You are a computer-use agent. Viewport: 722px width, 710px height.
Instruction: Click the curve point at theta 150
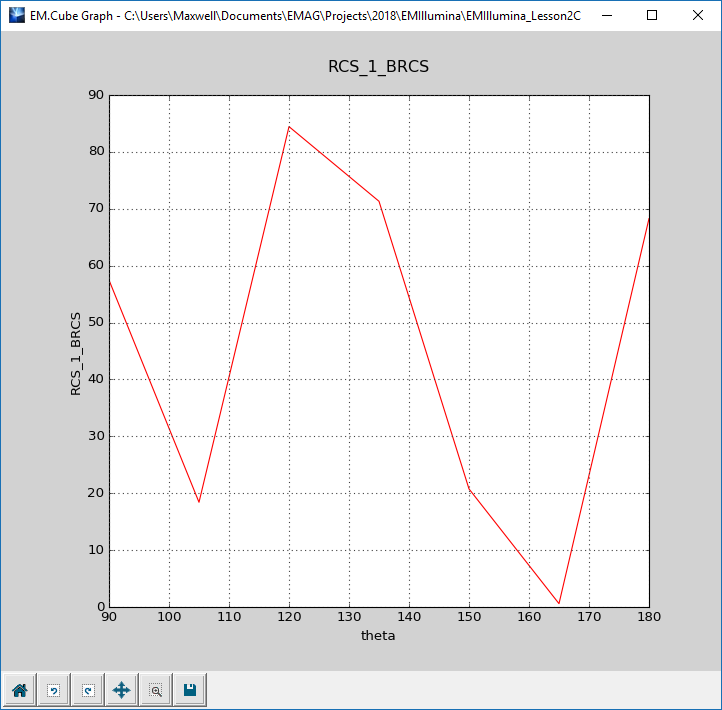click(x=469, y=489)
